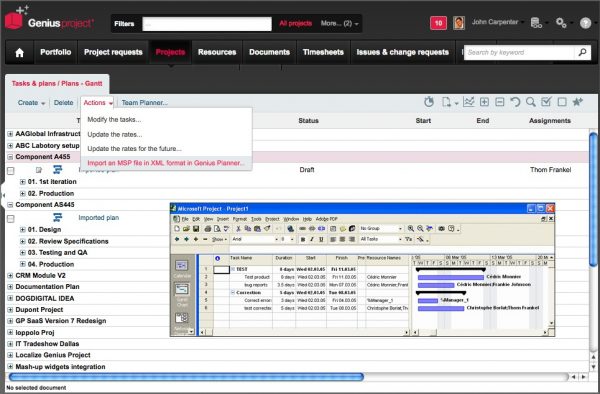The image size is (600, 394).
Task: Tick the checkbox beside the Component AS445 imported plan
Action: 11,218
